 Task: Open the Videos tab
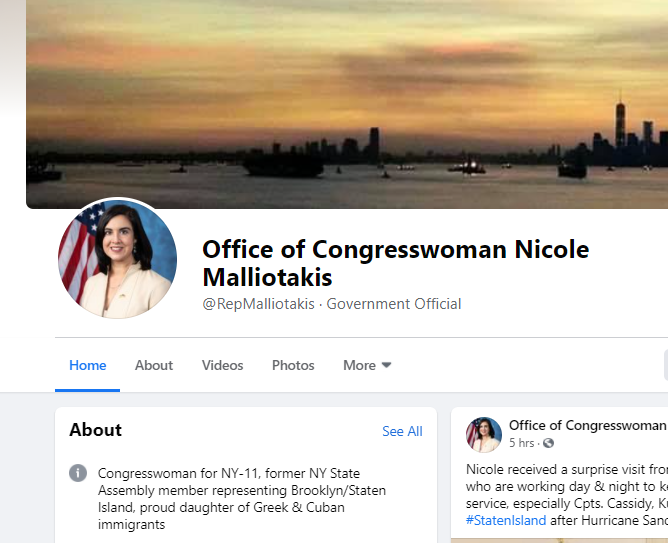click(222, 365)
